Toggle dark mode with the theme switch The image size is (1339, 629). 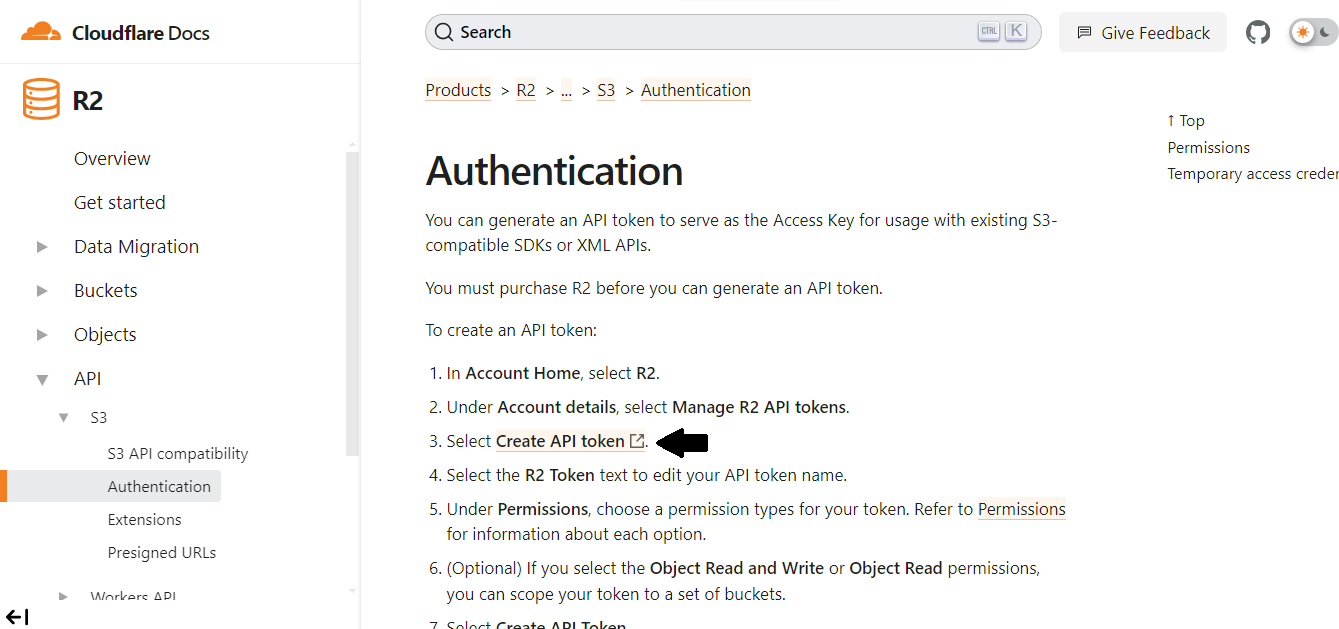click(1311, 31)
